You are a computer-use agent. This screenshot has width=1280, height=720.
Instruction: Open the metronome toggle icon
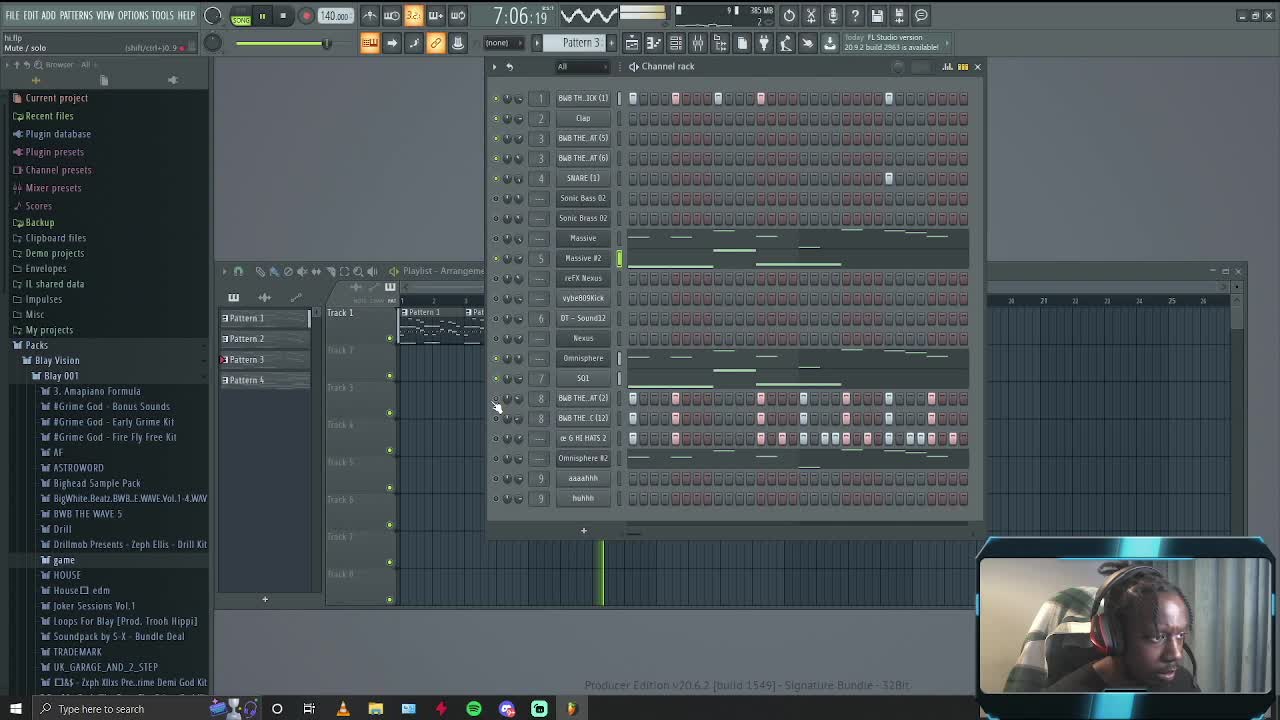click(369, 16)
